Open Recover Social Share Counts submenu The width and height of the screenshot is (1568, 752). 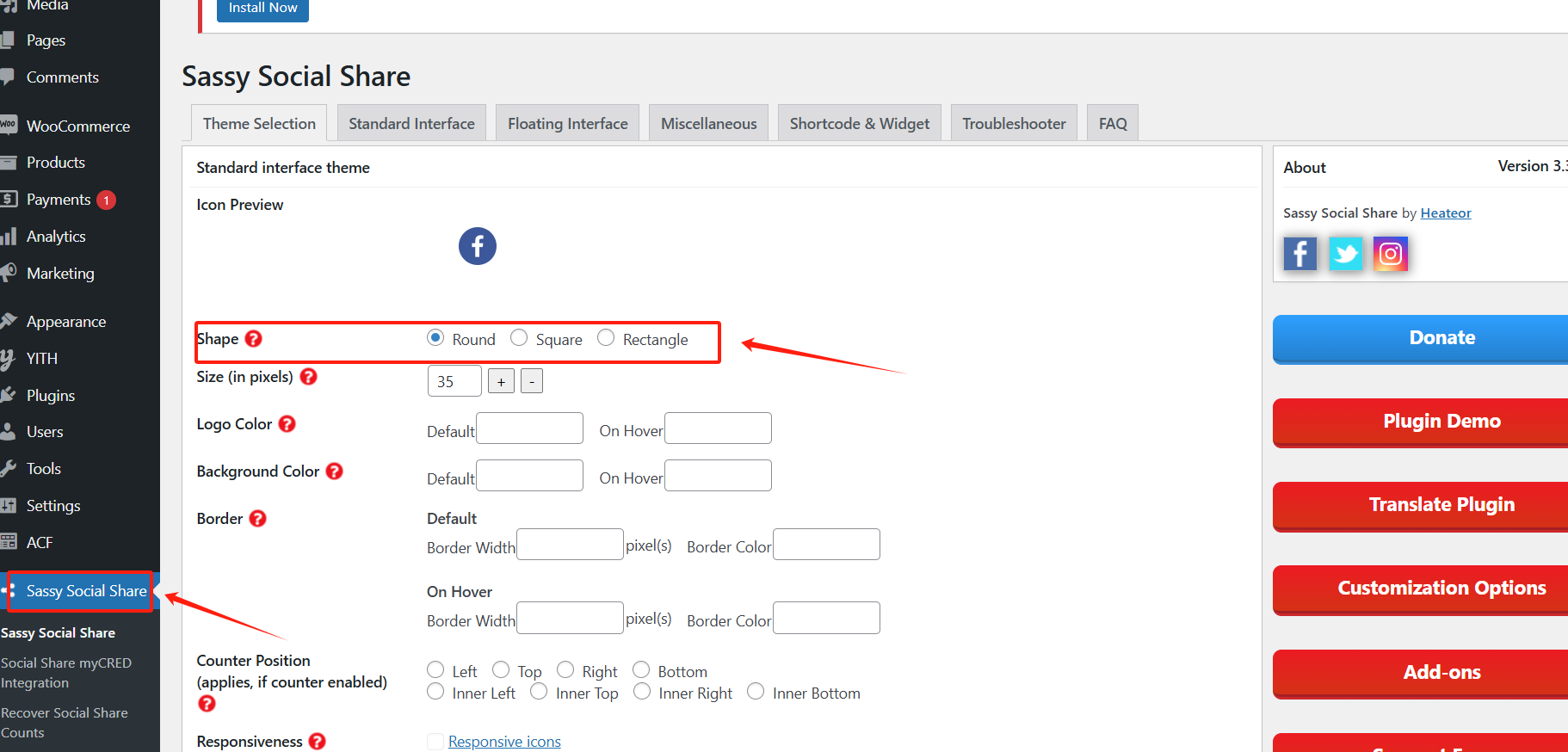65,723
